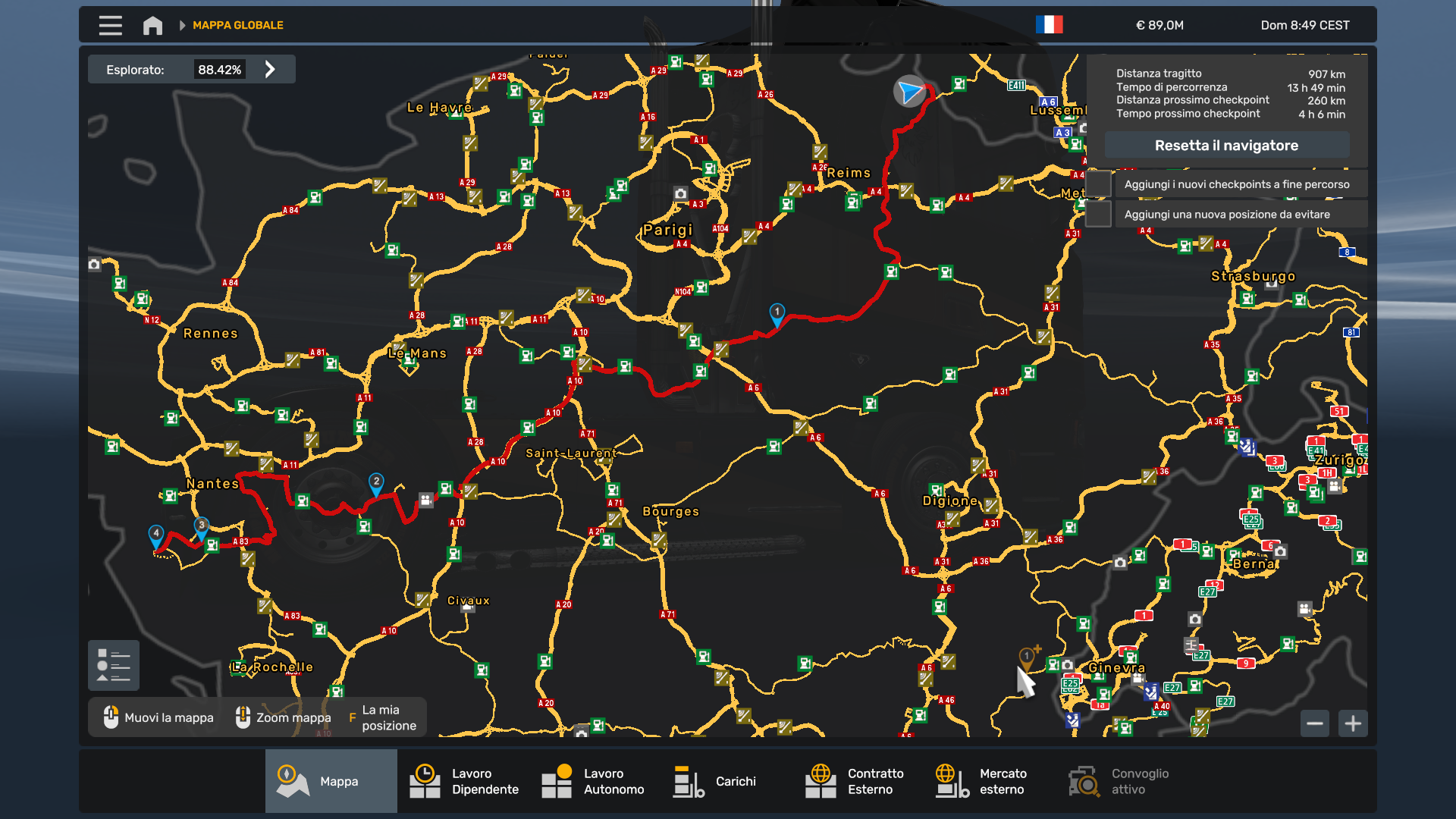The width and height of the screenshot is (1456, 819).
Task: Enable adding a new position to avoid
Action: [x=1099, y=215]
